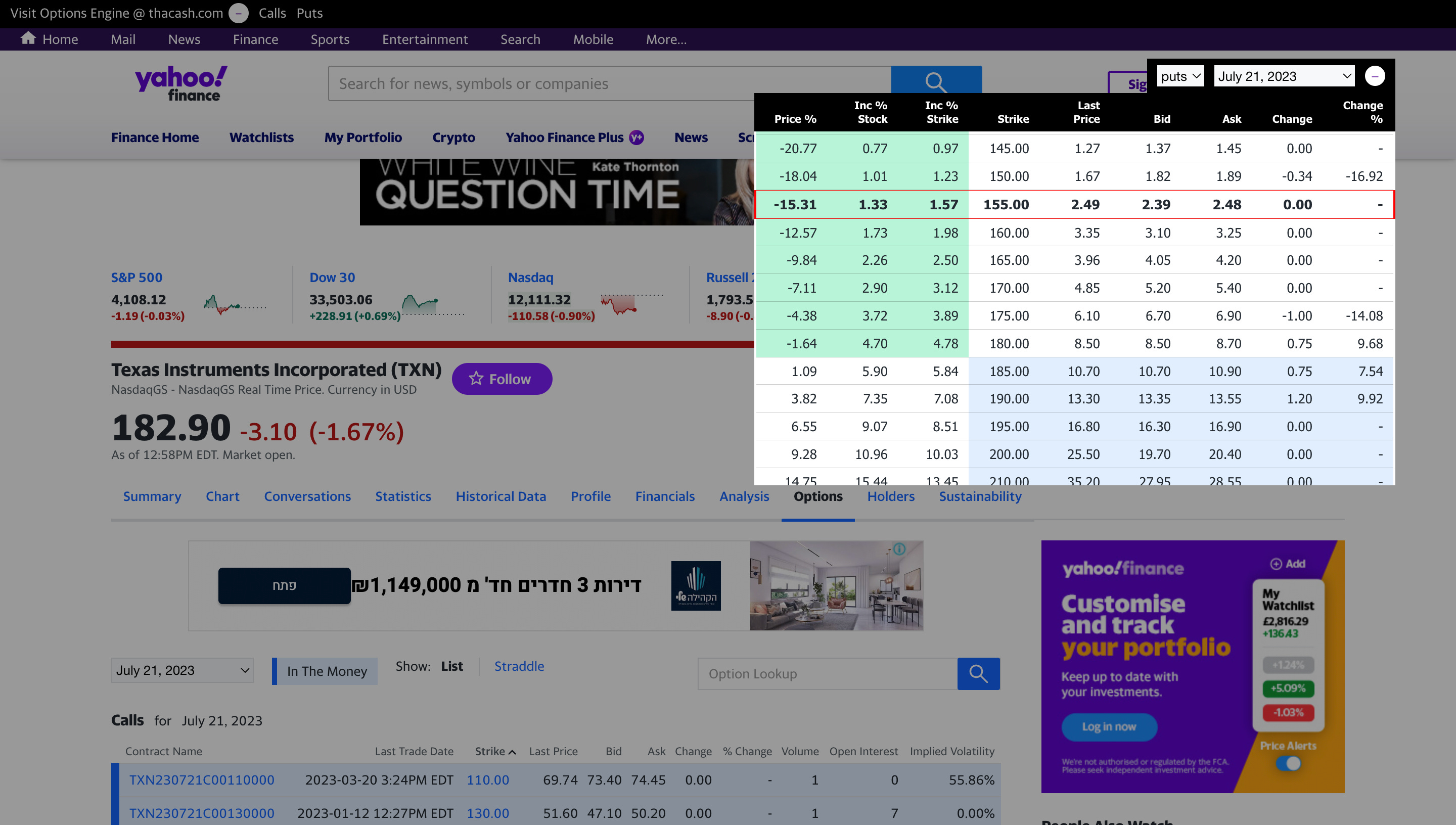The height and width of the screenshot is (825, 1456).
Task: Open the Profile tab
Action: [x=590, y=496]
